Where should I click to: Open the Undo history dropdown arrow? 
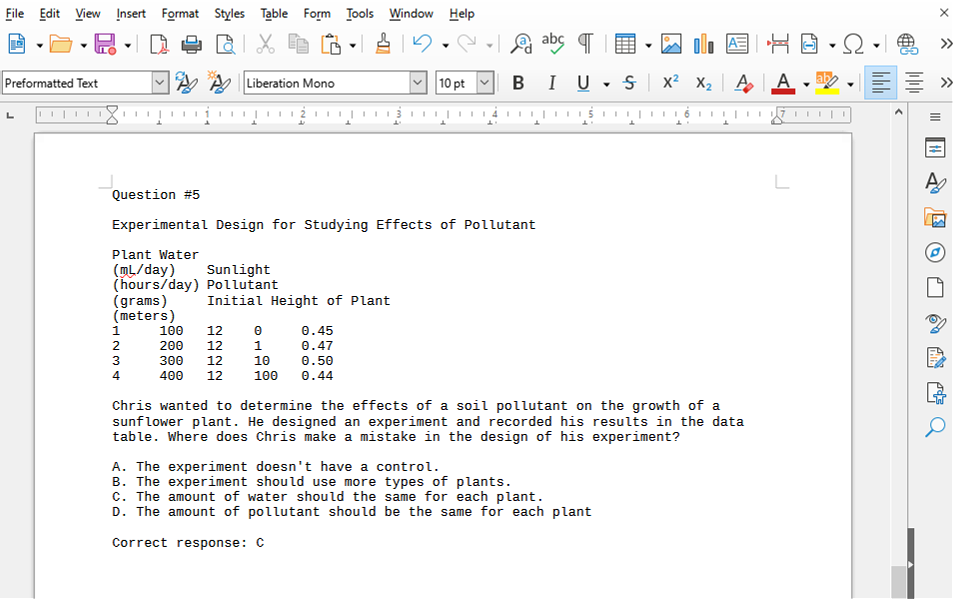(x=445, y=46)
